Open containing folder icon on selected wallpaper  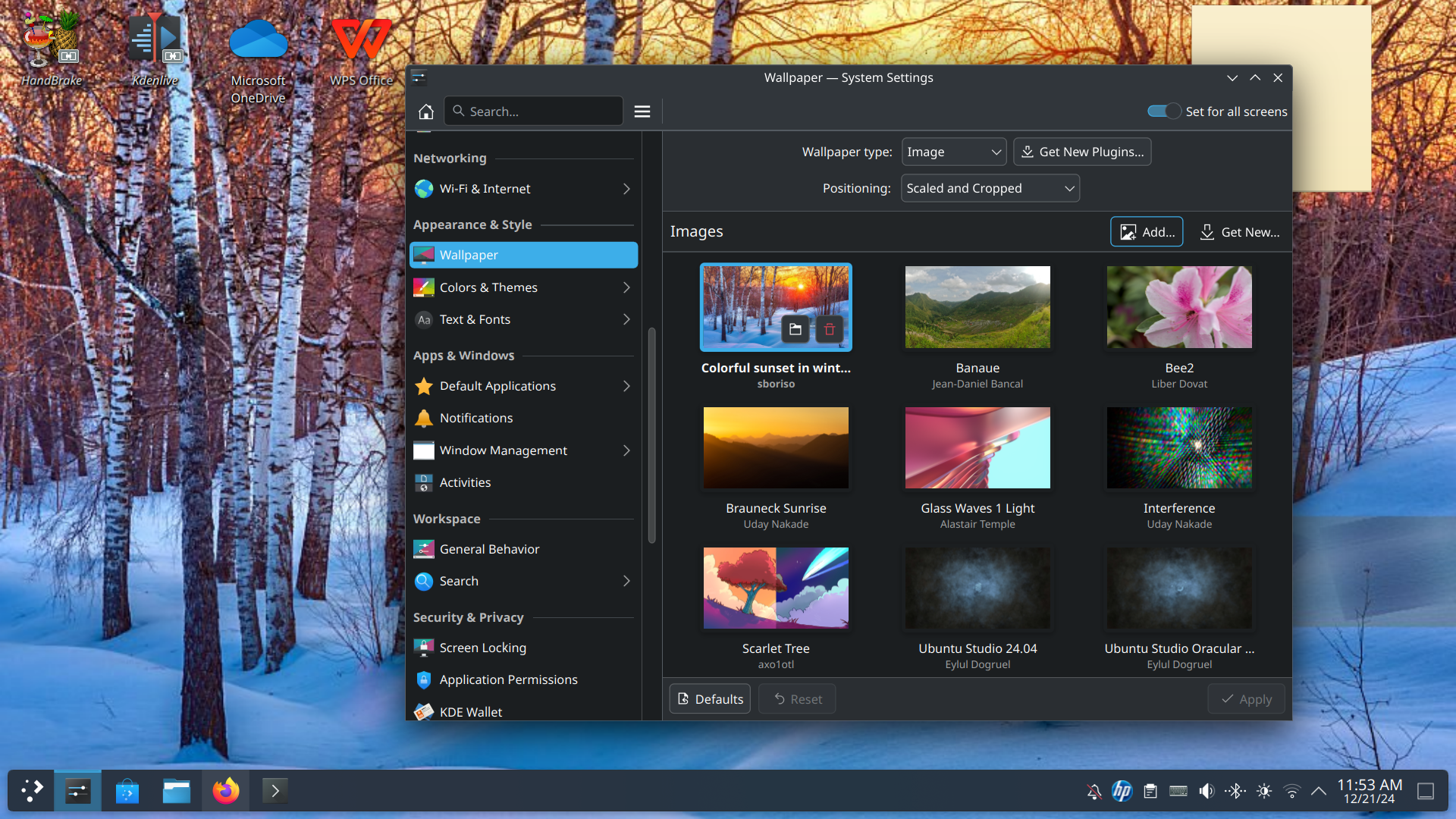(795, 329)
